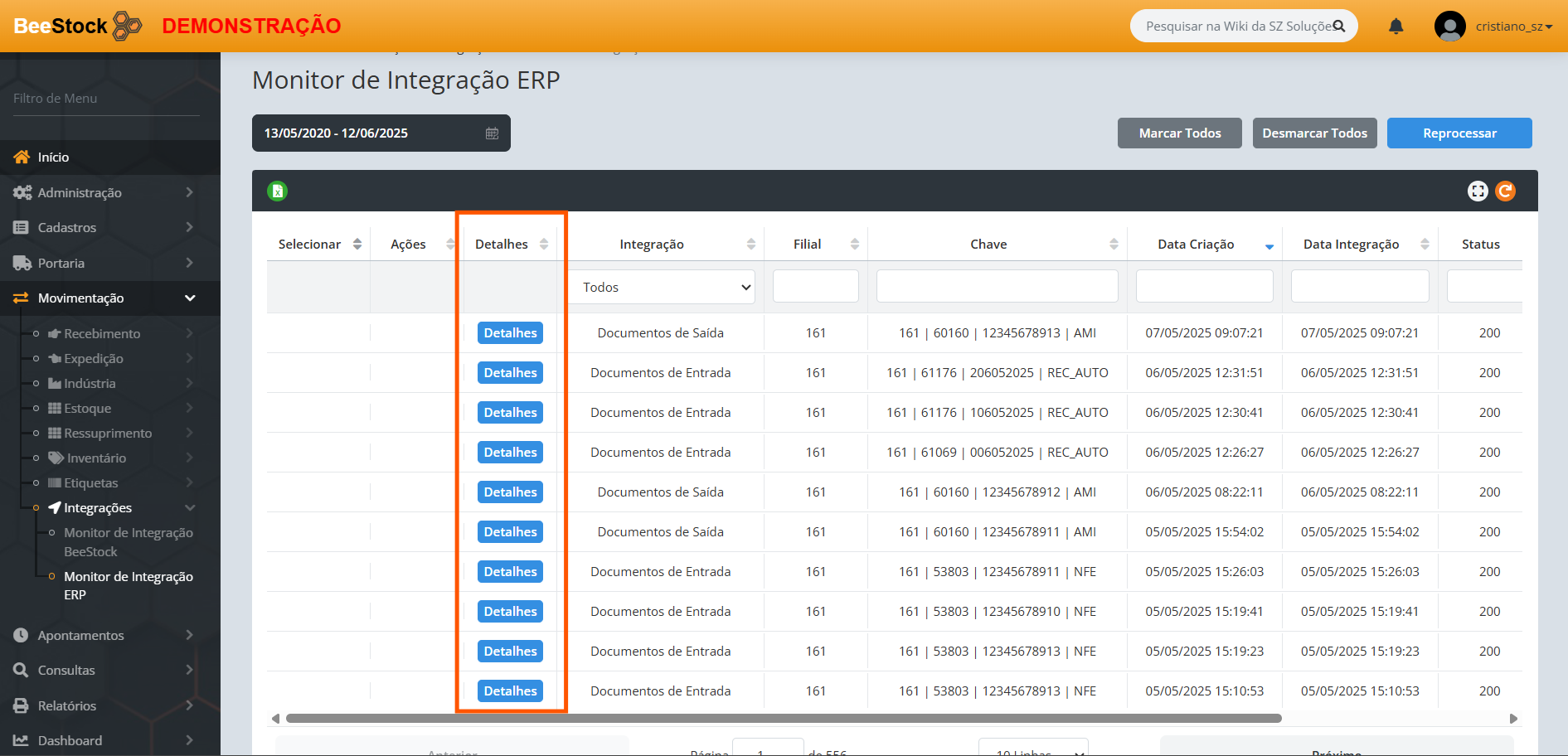Click the orange refresh table icon
Image resolution: width=1568 pixels, height=756 pixels.
1505,191
